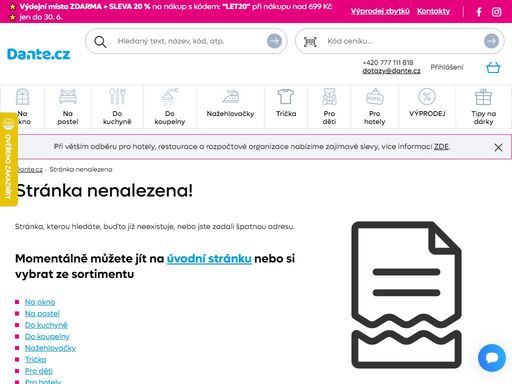Select the Nažehlovačky menu item

(x=230, y=107)
